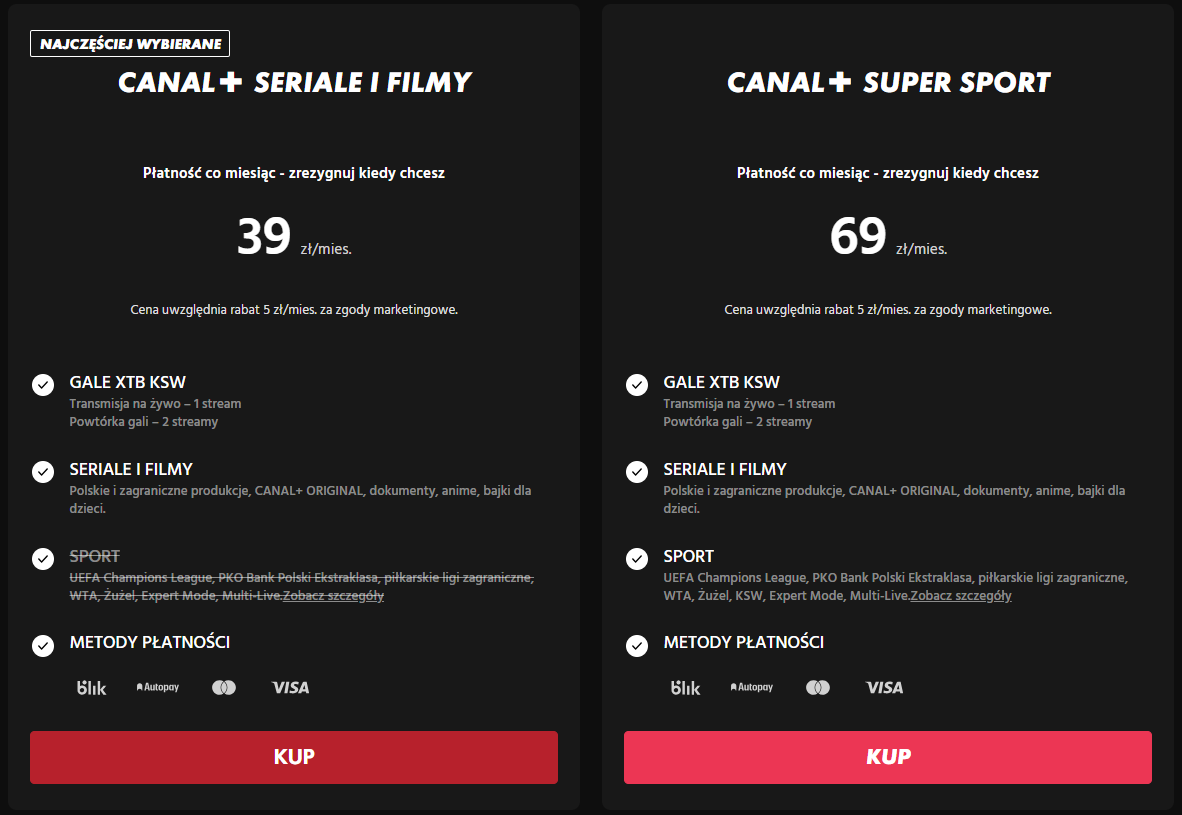Click crossed-out SPORT checkmark in Seriale i Filmy plan
The height and width of the screenshot is (815, 1182).
pyautogui.click(x=43, y=559)
